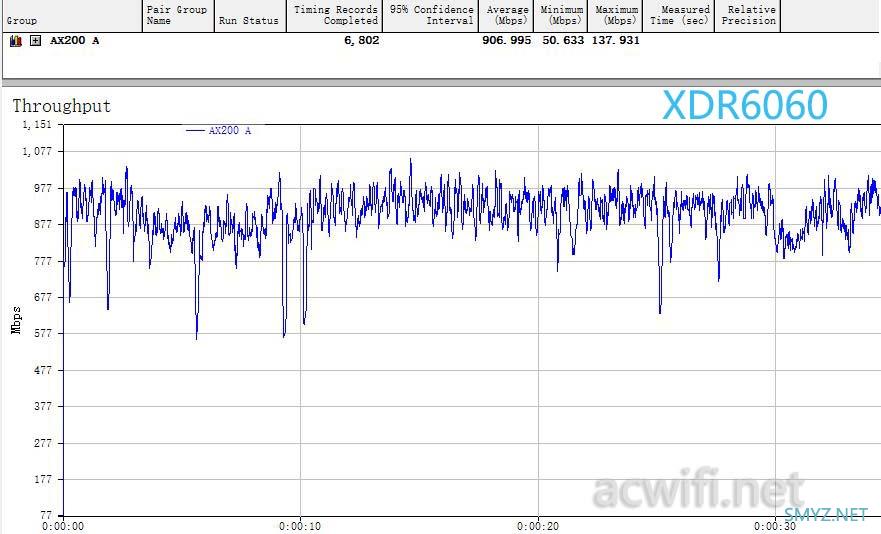
Task: Select the 6,802 timing records value
Action: tap(361, 40)
